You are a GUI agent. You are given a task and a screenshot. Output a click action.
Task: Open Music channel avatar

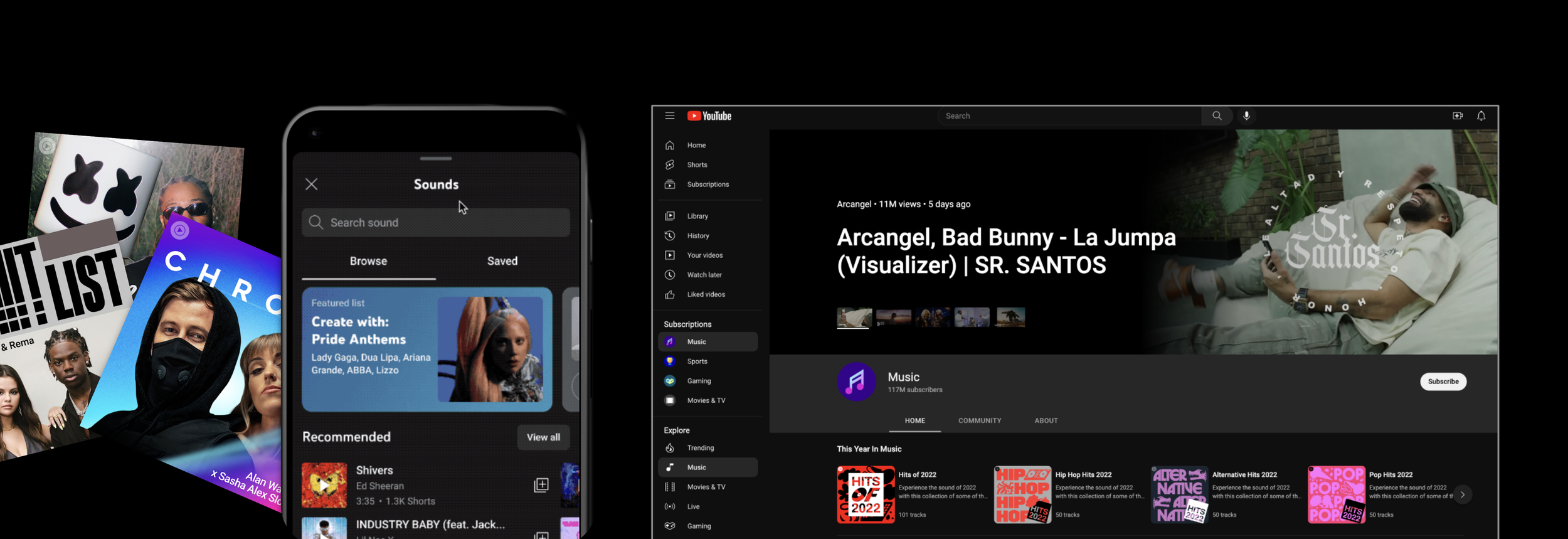tap(856, 382)
